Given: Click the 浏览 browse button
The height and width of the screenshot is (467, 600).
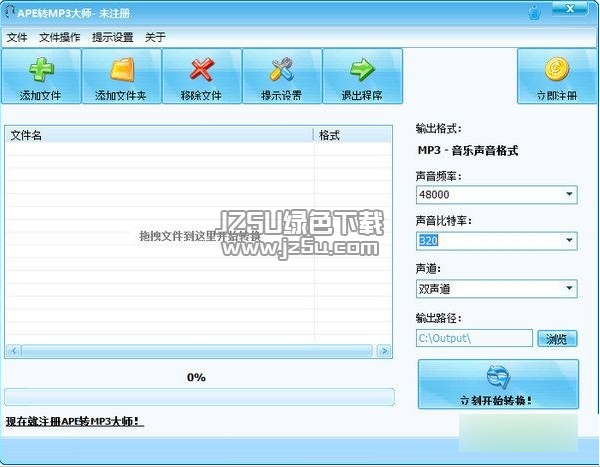Looking at the screenshot, I should point(557,339).
